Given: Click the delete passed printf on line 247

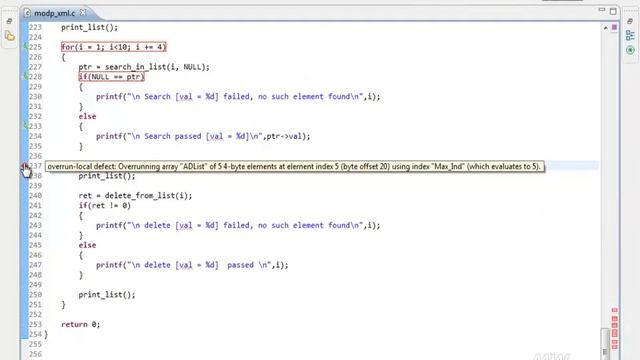Looking at the screenshot, I should click(192, 265).
